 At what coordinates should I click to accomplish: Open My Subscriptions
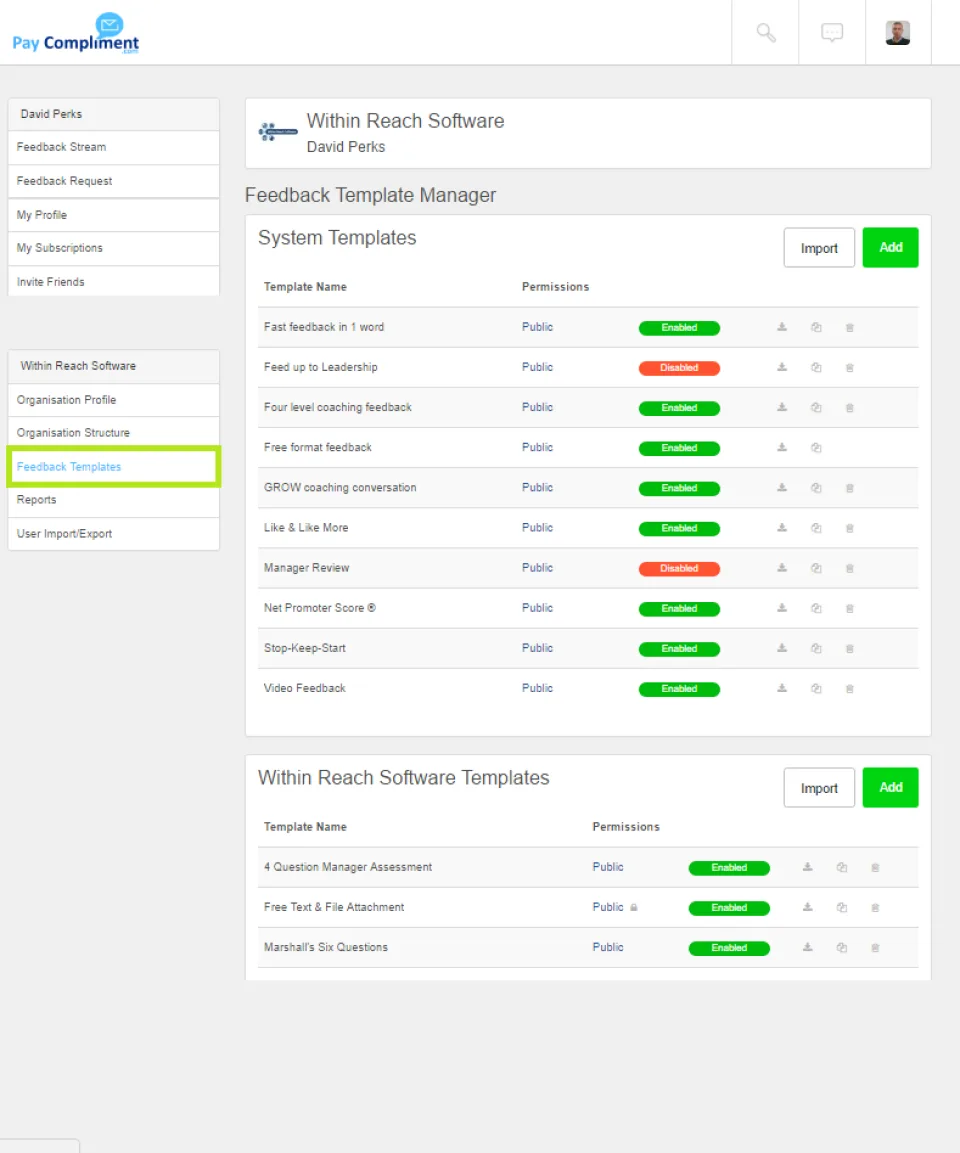[x=113, y=248]
